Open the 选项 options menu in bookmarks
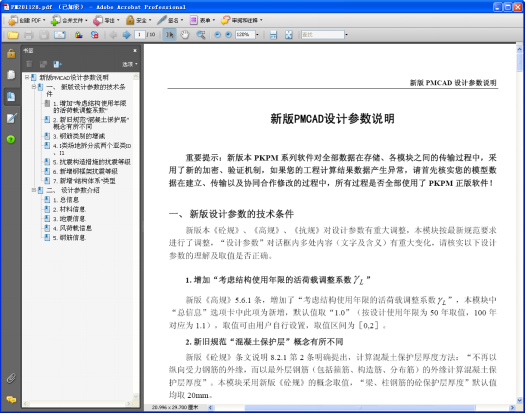This screenshot has height=414, width=526. 130,64
